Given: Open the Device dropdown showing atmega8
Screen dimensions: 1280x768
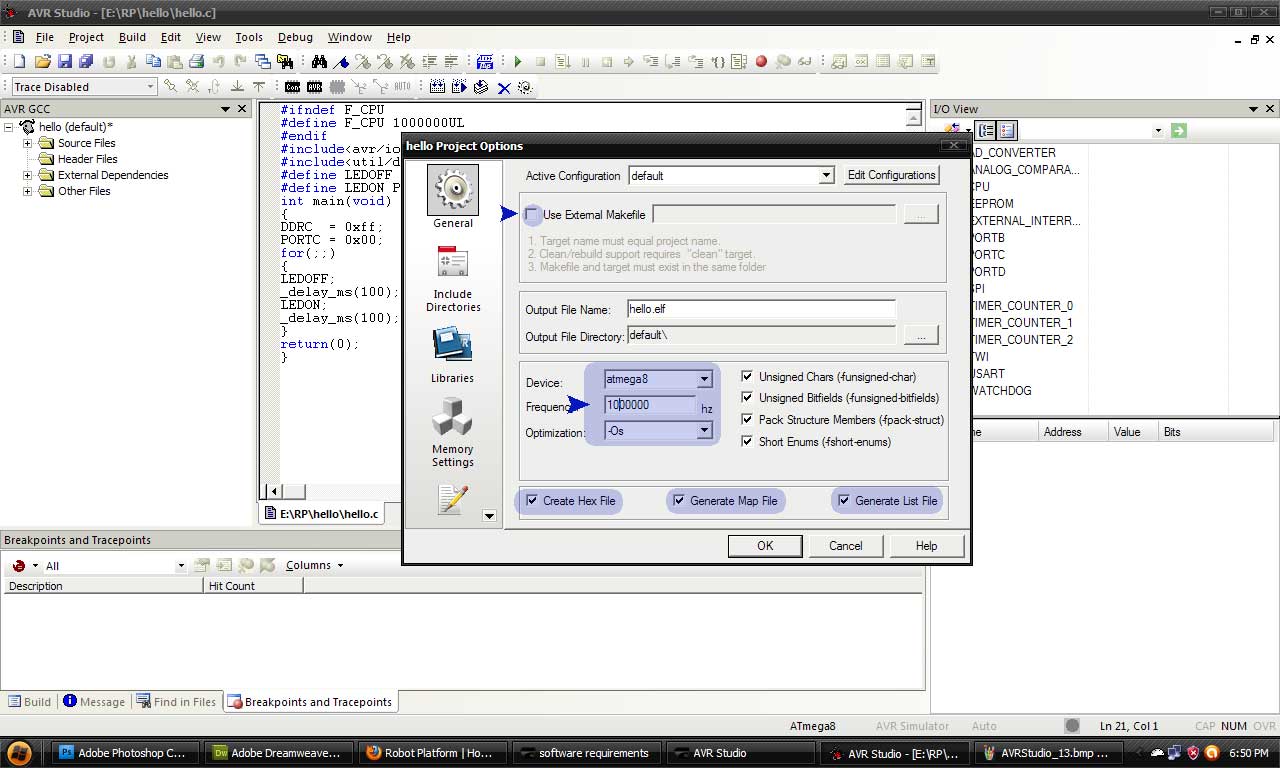Looking at the screenshot, I should (x=704, y=380).
